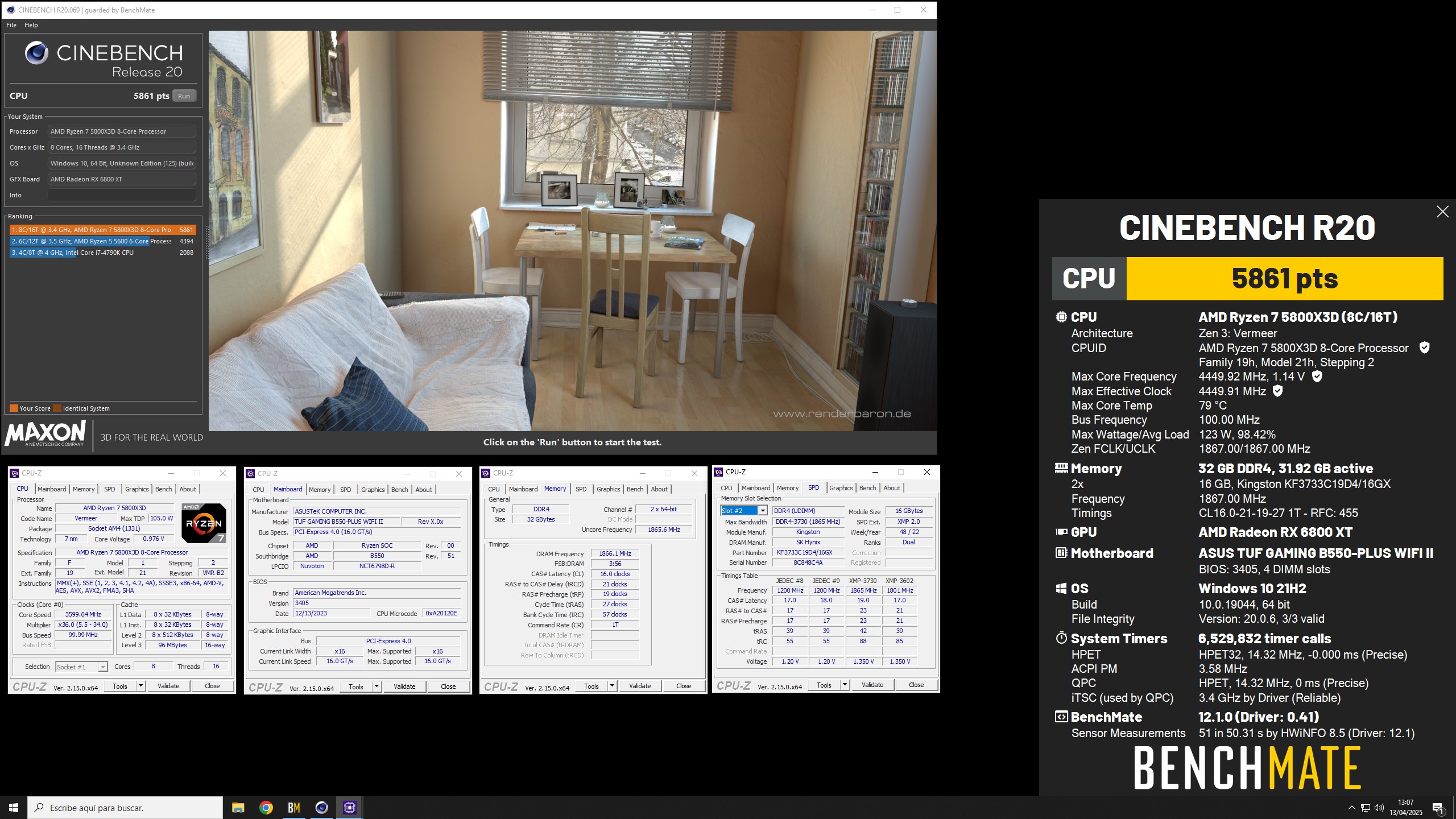Select Core i7-4790K ranking entry
The width and height of the screenshot is (1456, 819).
click(x=102, y=253)
